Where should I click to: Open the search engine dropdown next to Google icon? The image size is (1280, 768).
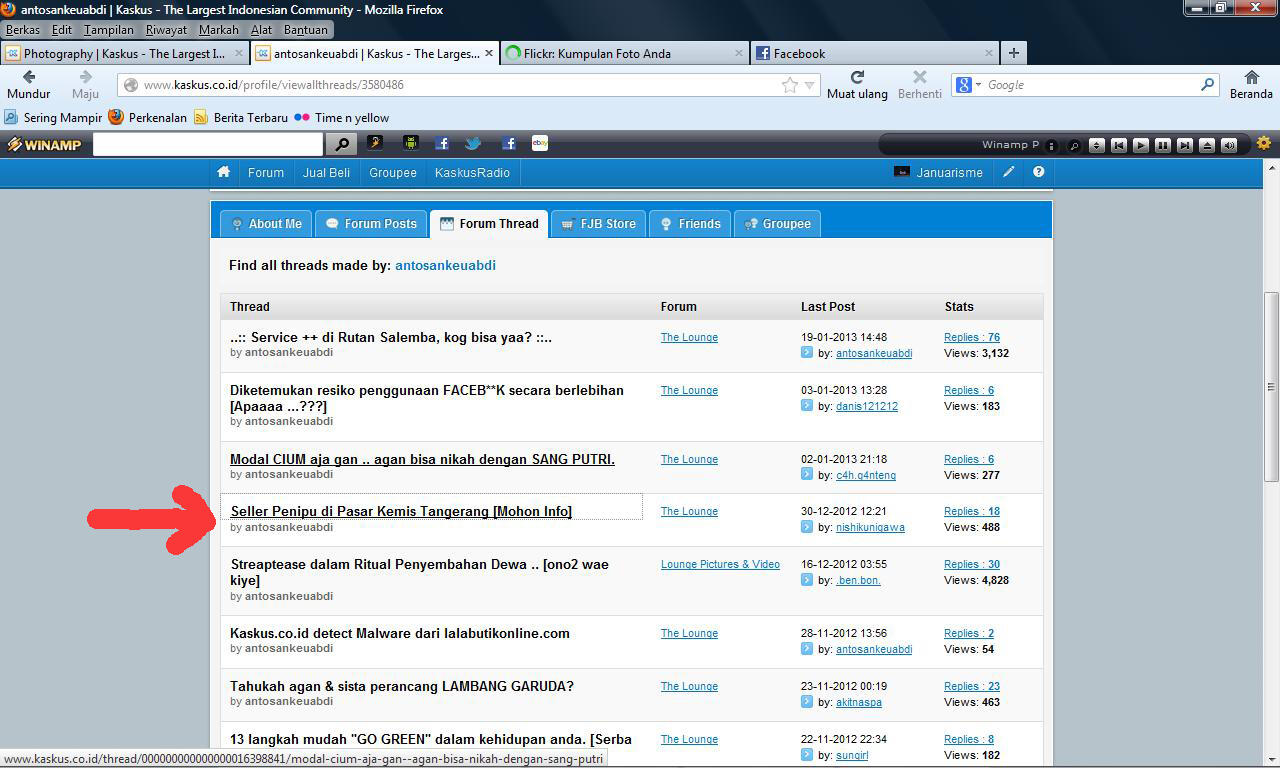pos(978,85)
